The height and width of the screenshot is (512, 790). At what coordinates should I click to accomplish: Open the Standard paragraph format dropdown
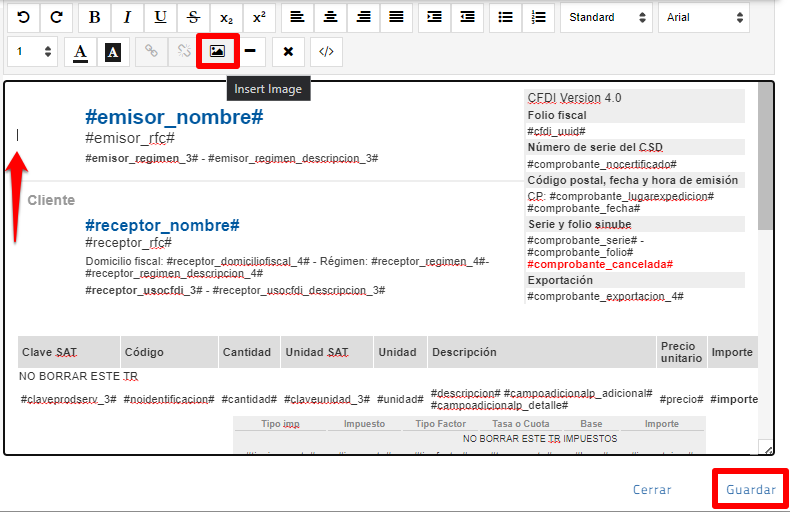[605, 17]
